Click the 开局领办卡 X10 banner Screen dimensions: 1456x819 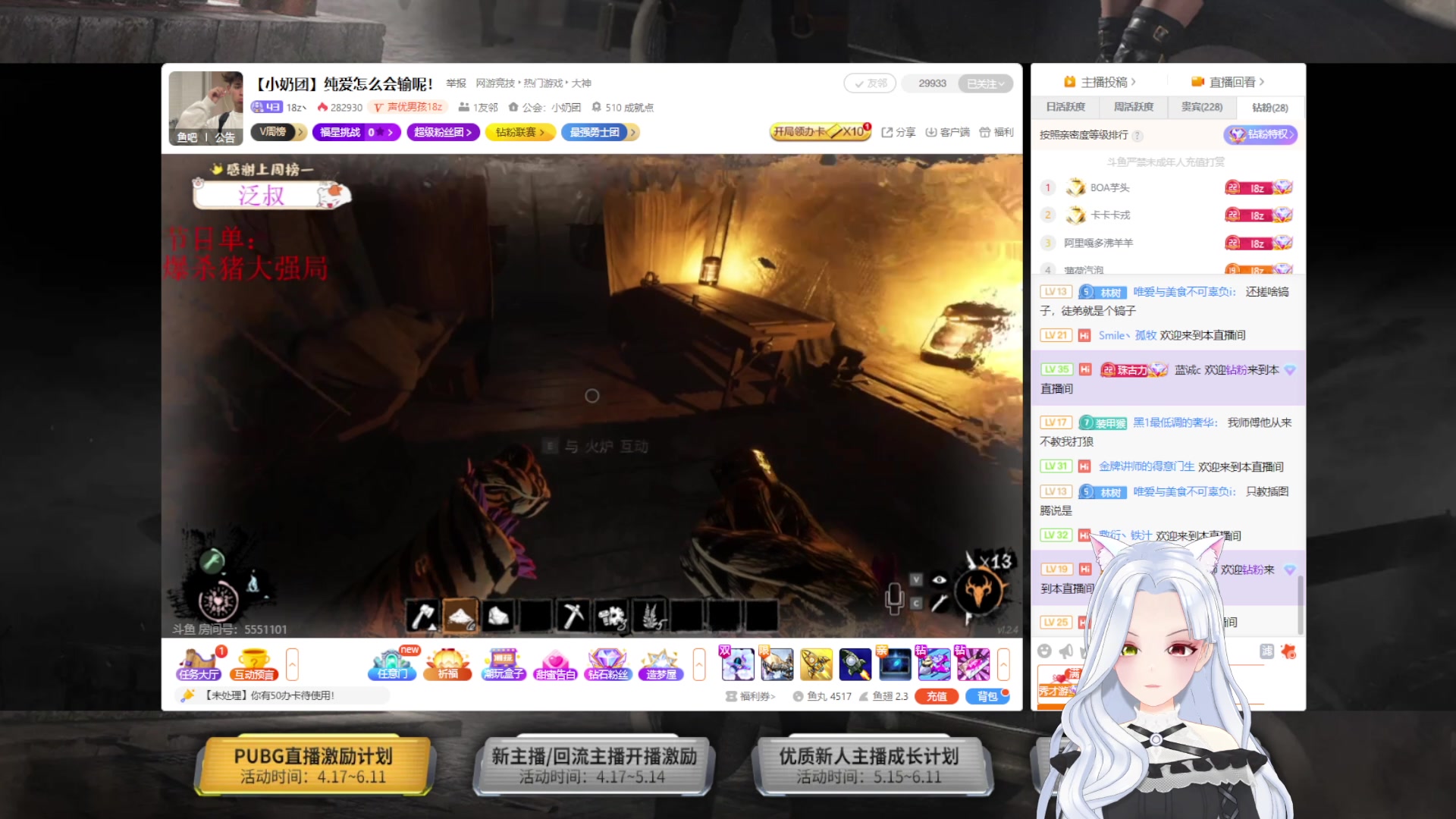click(819, 131)
